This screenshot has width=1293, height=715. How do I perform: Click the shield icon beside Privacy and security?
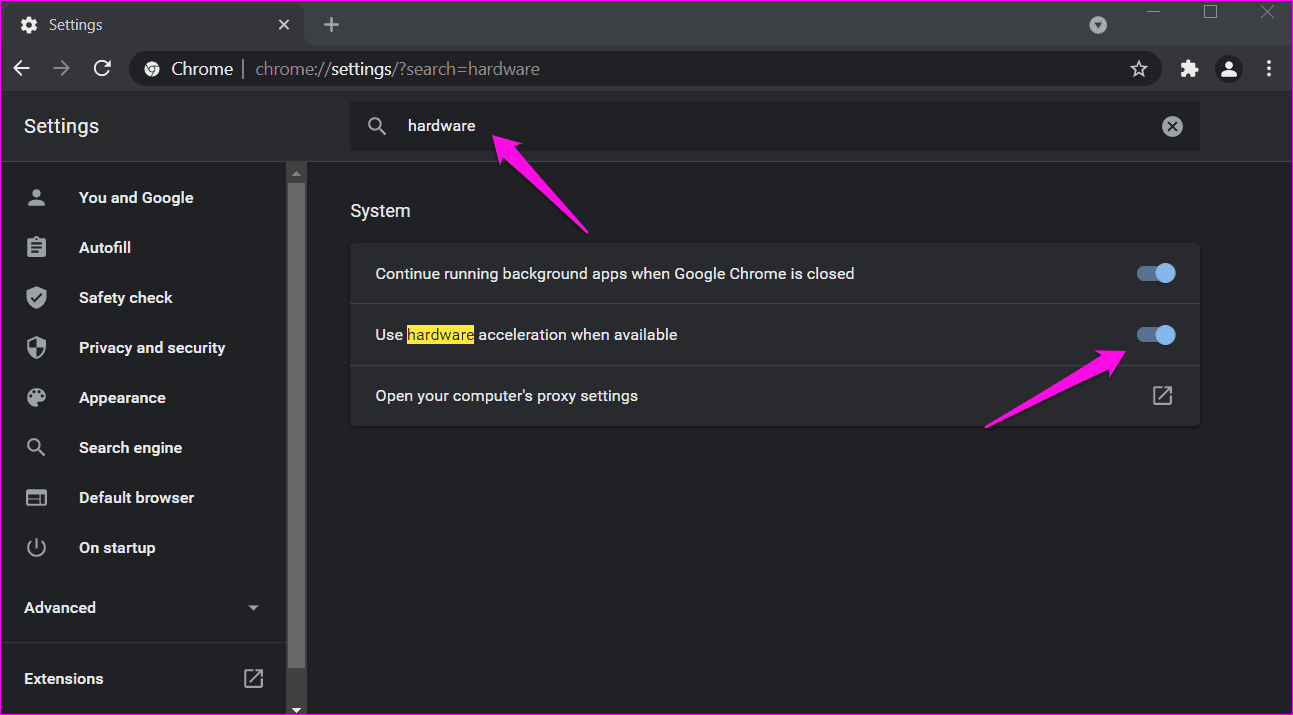pyautogui.click(x=37, y=347)
